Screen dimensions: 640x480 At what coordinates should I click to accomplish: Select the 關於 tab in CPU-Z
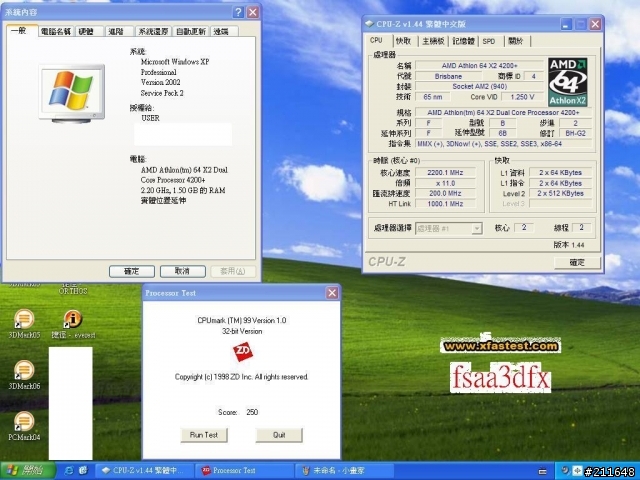[x=516, y=41]
